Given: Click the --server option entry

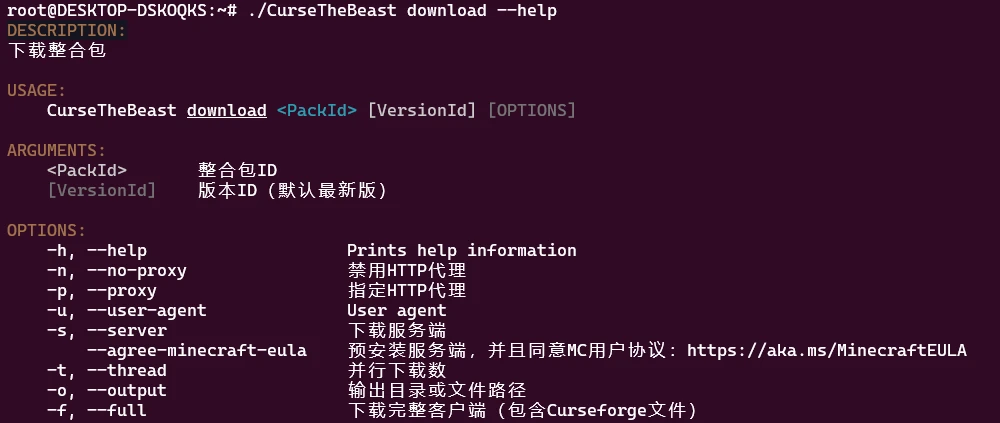Looking at the screenshot, I should pos(107,330).
